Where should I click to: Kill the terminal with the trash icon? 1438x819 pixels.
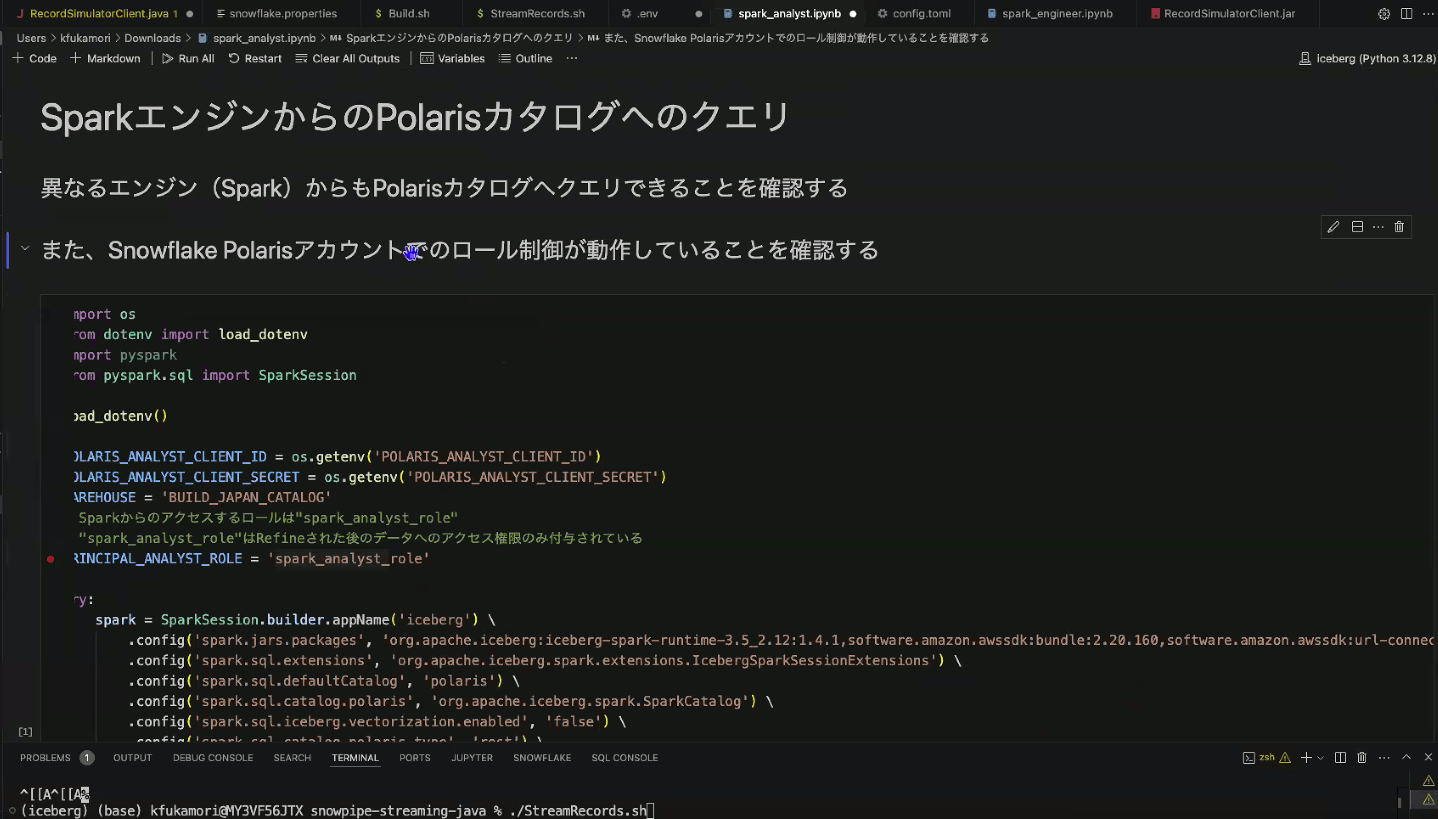point(1361,758)
